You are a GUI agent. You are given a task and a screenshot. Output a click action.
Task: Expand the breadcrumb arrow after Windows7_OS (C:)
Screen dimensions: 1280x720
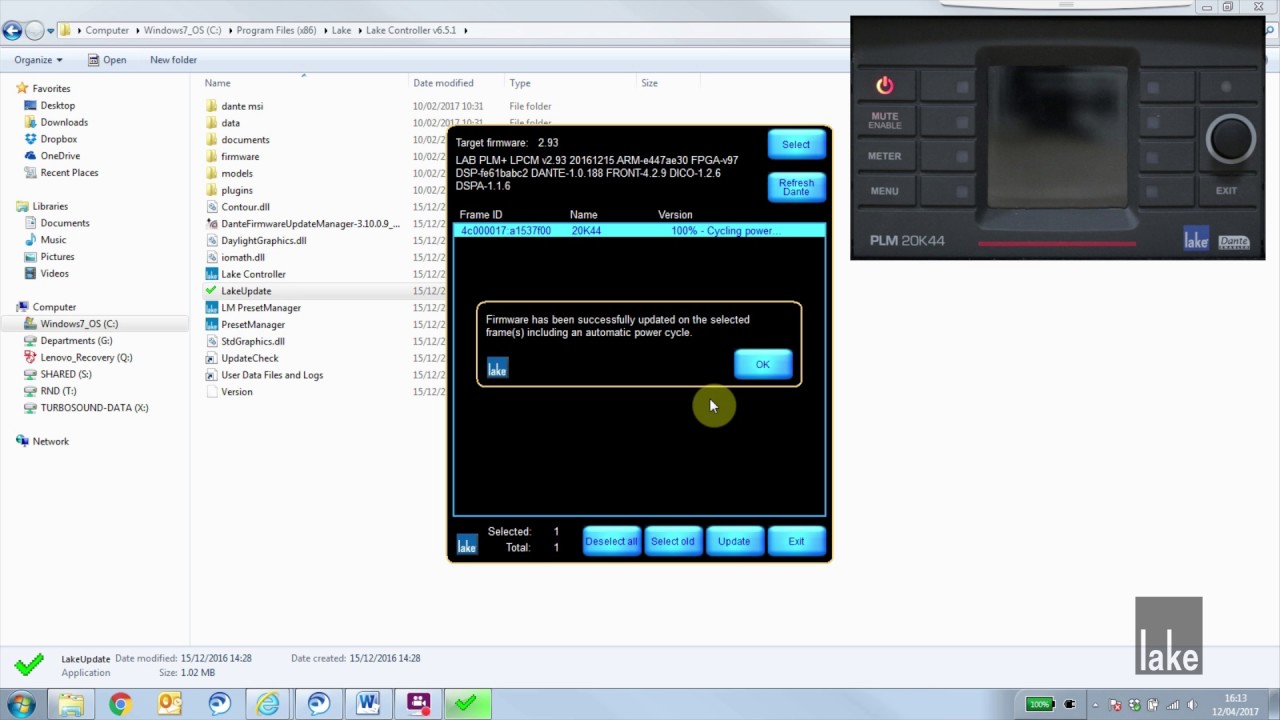click(x=229, y=30)
